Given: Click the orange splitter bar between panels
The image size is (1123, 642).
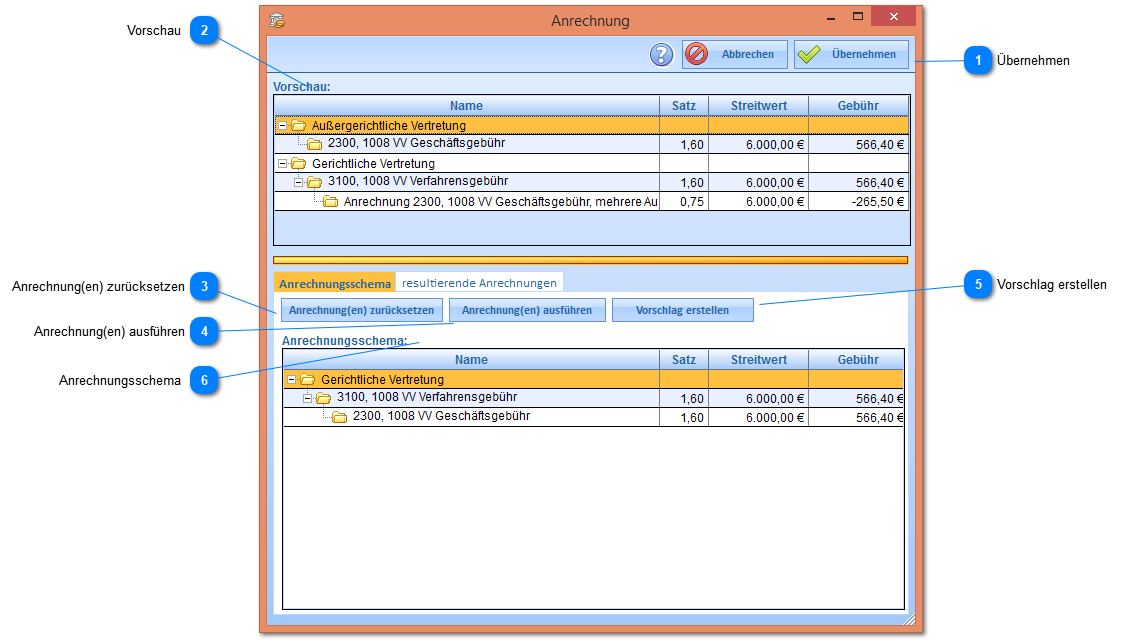Looking at the screenshot, I should pos(590,260).
